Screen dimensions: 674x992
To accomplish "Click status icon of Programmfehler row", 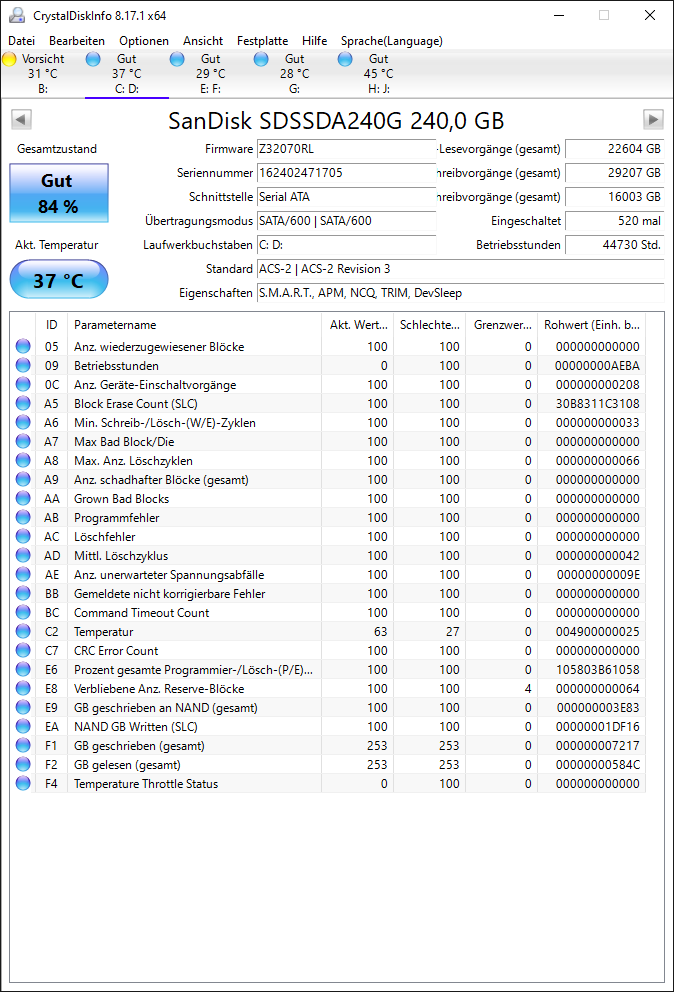I will click(x=23, y=517).
